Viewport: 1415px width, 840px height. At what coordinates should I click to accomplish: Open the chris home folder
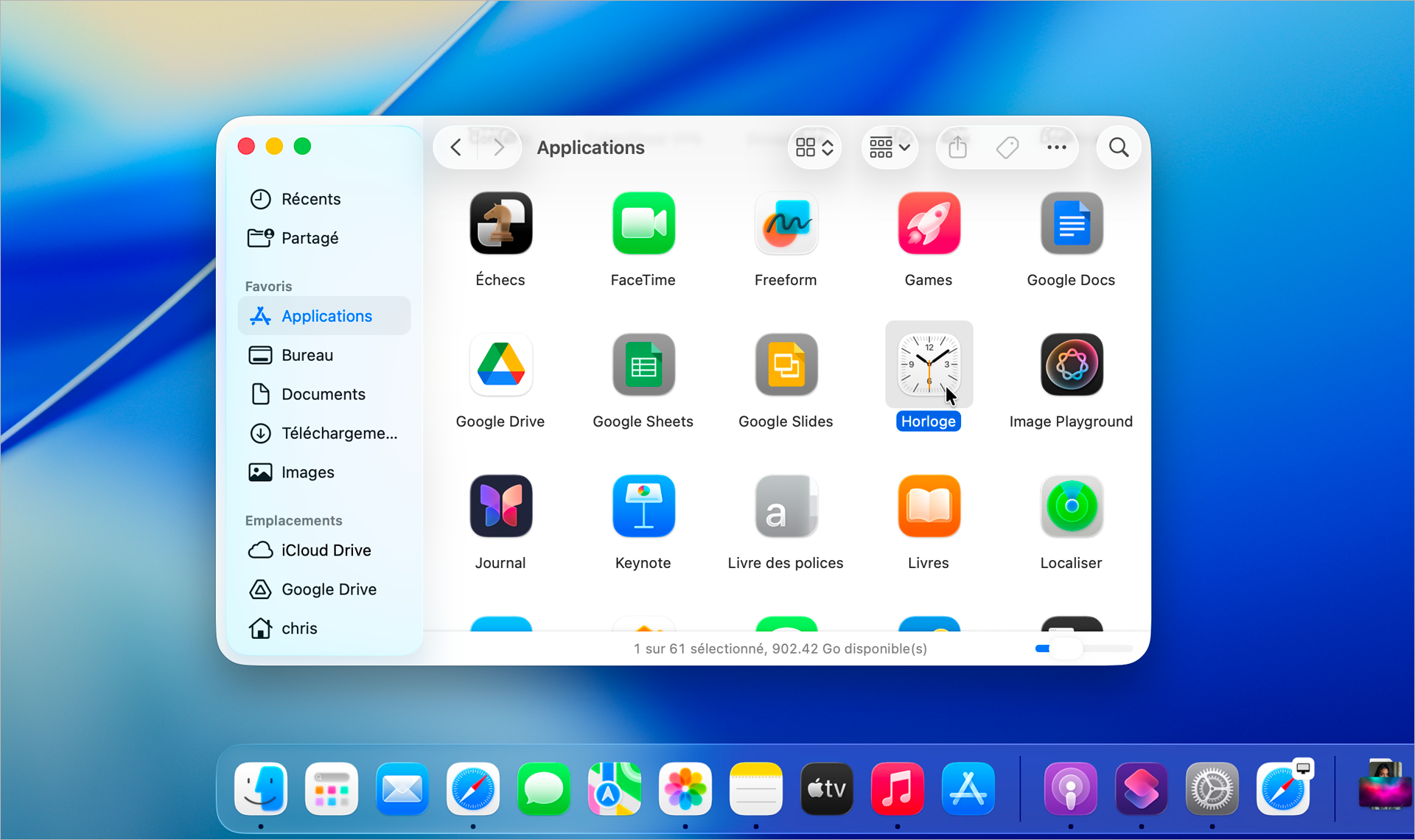tap(324, 629)
